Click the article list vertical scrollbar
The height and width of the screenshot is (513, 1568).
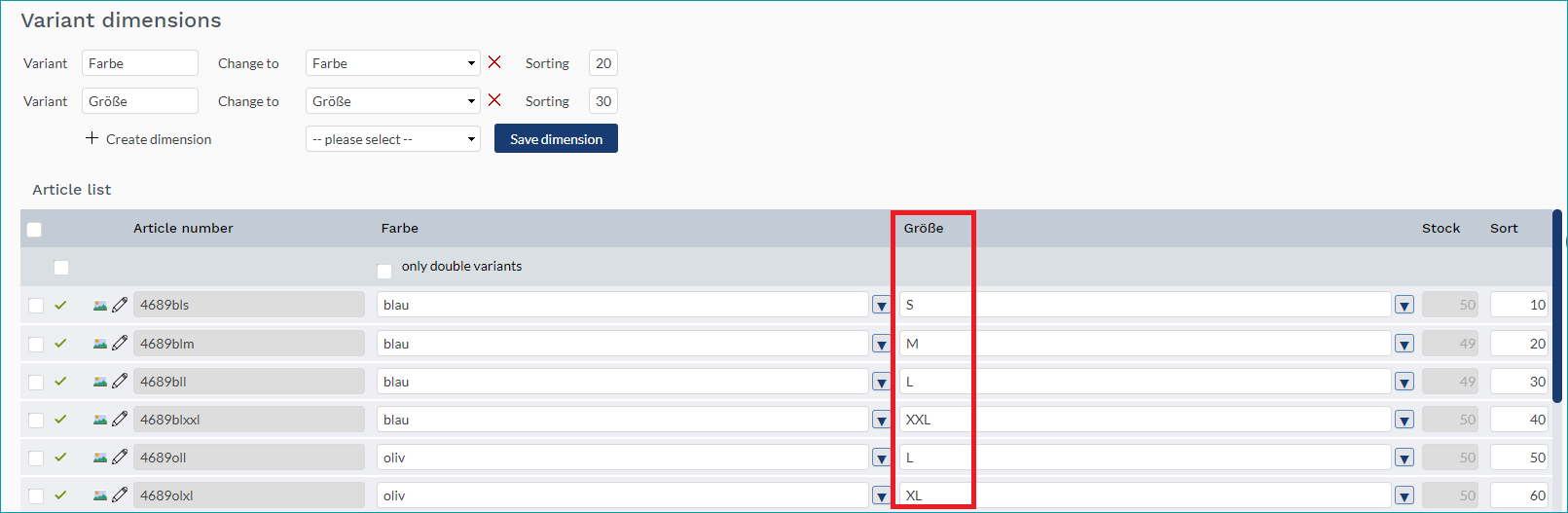[x=1557, y=307]
